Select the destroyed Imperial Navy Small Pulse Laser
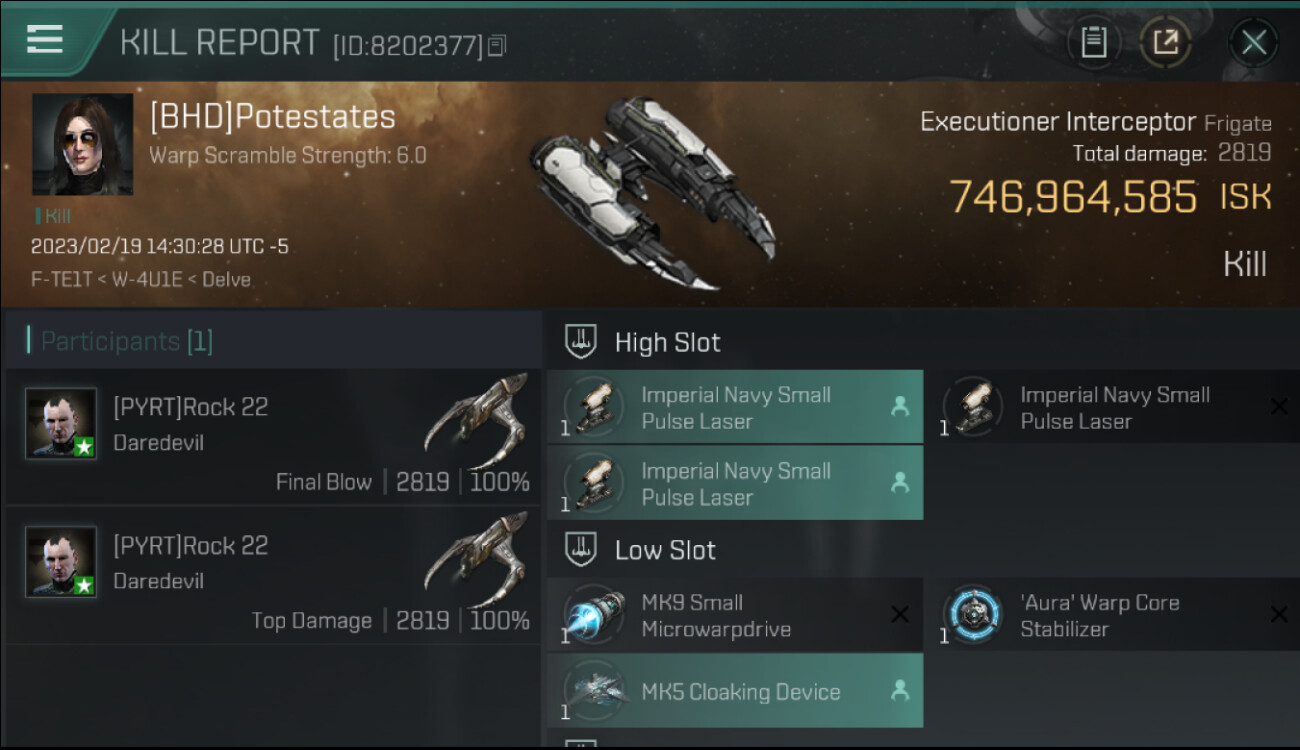The width and height of the screenshot is (1300, 750). coord(1114,407)
